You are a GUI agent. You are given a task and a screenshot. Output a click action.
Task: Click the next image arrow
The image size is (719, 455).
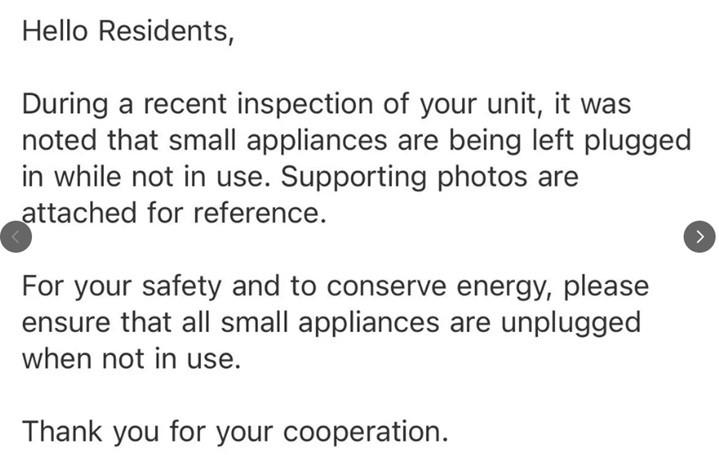[x=699, y=236]
